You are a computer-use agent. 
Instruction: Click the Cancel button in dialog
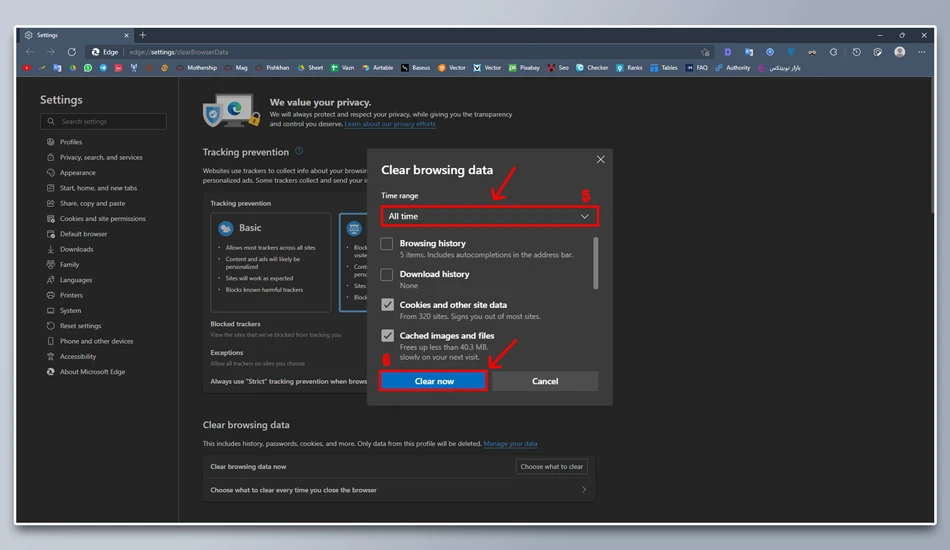click(545, 381)
